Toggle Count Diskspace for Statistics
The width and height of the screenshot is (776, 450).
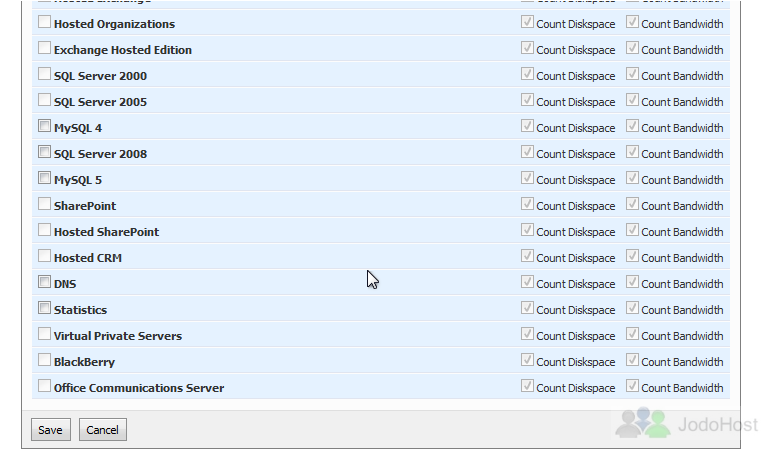point(527,308)
